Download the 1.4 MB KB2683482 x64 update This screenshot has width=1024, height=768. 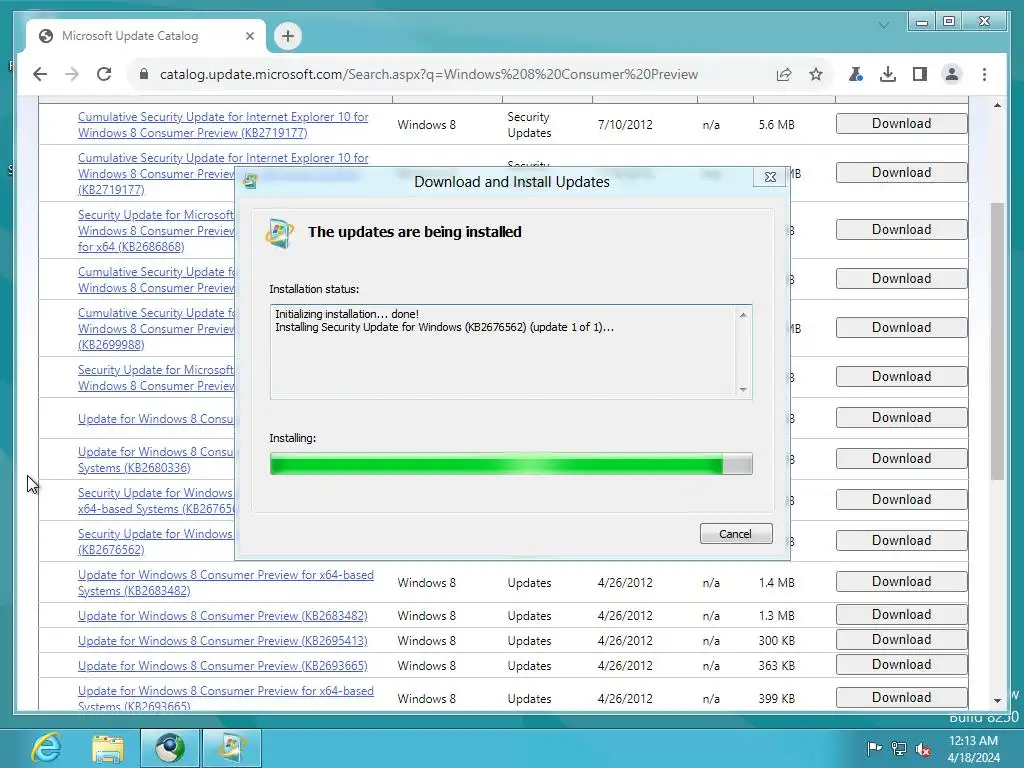coord(901,581)
